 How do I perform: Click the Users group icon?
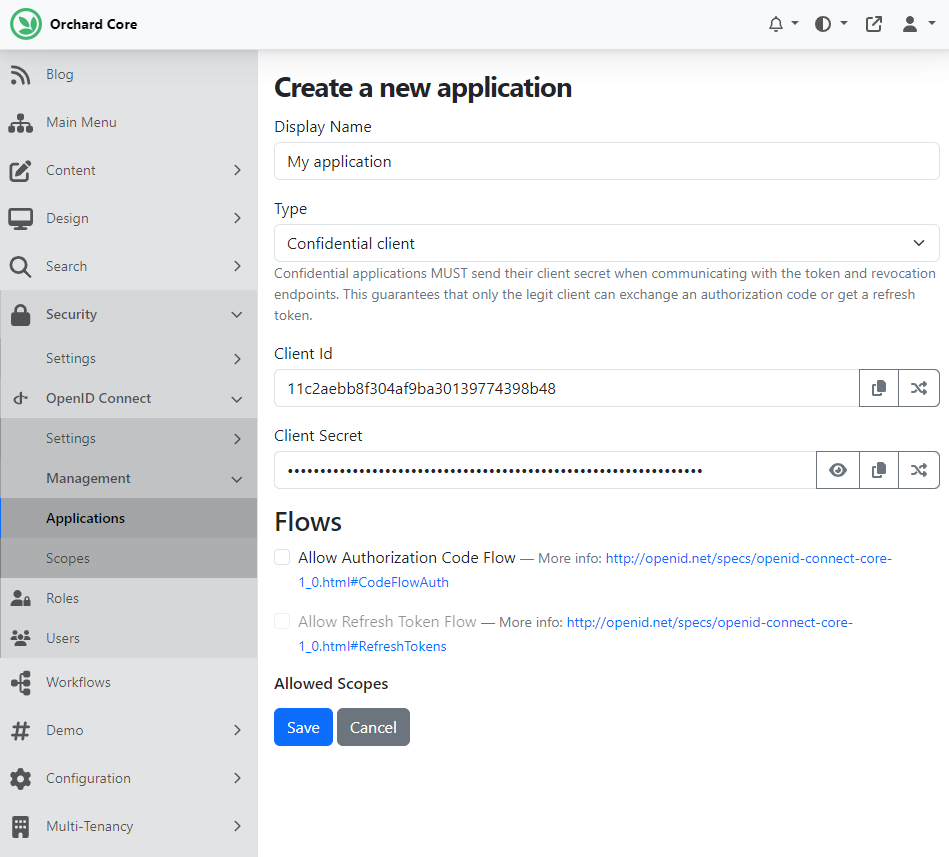pyautogui.click(x=21, y=638)
